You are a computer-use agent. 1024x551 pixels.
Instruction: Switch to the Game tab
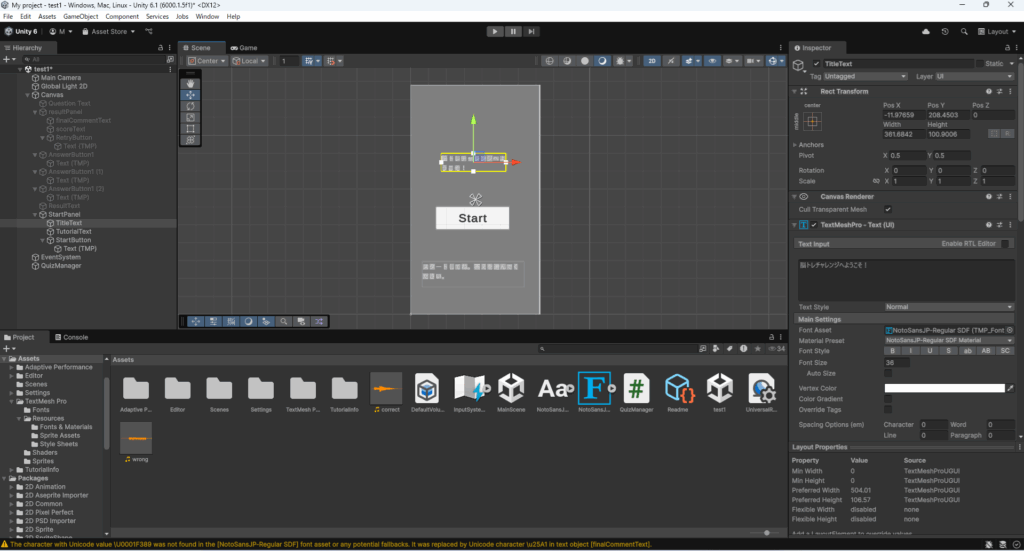tap(244, 48)
